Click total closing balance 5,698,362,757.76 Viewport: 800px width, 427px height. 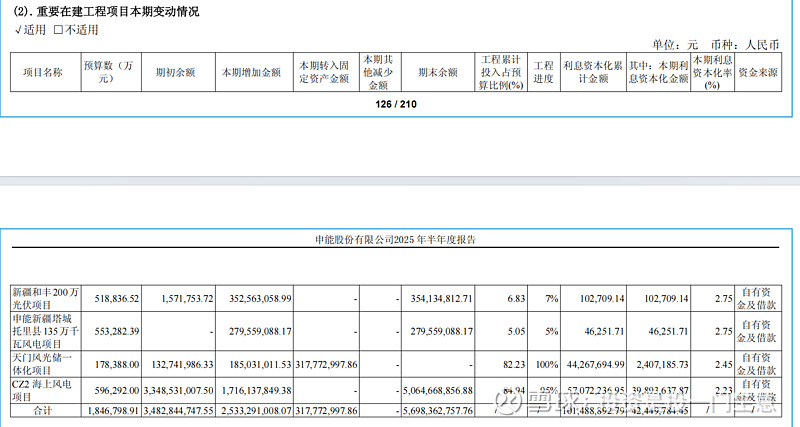pyautogui.click(x=438, y=410)
